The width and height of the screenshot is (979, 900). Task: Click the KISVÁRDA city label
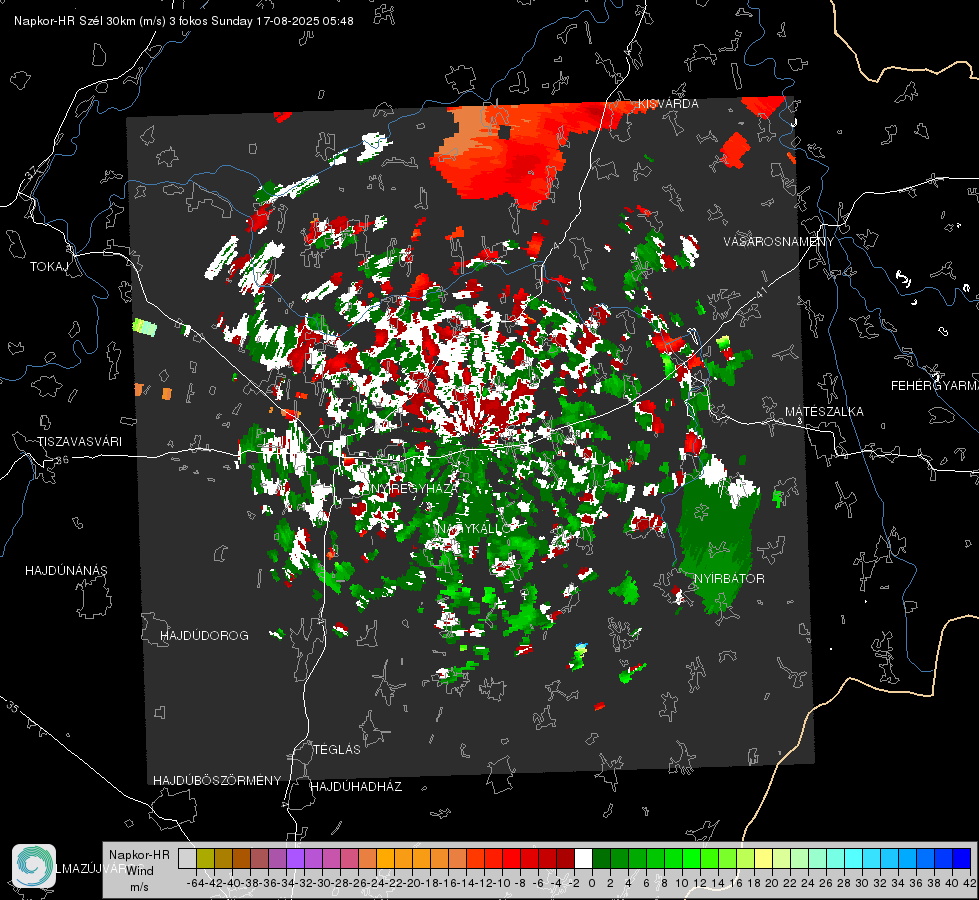coord(668,104)
